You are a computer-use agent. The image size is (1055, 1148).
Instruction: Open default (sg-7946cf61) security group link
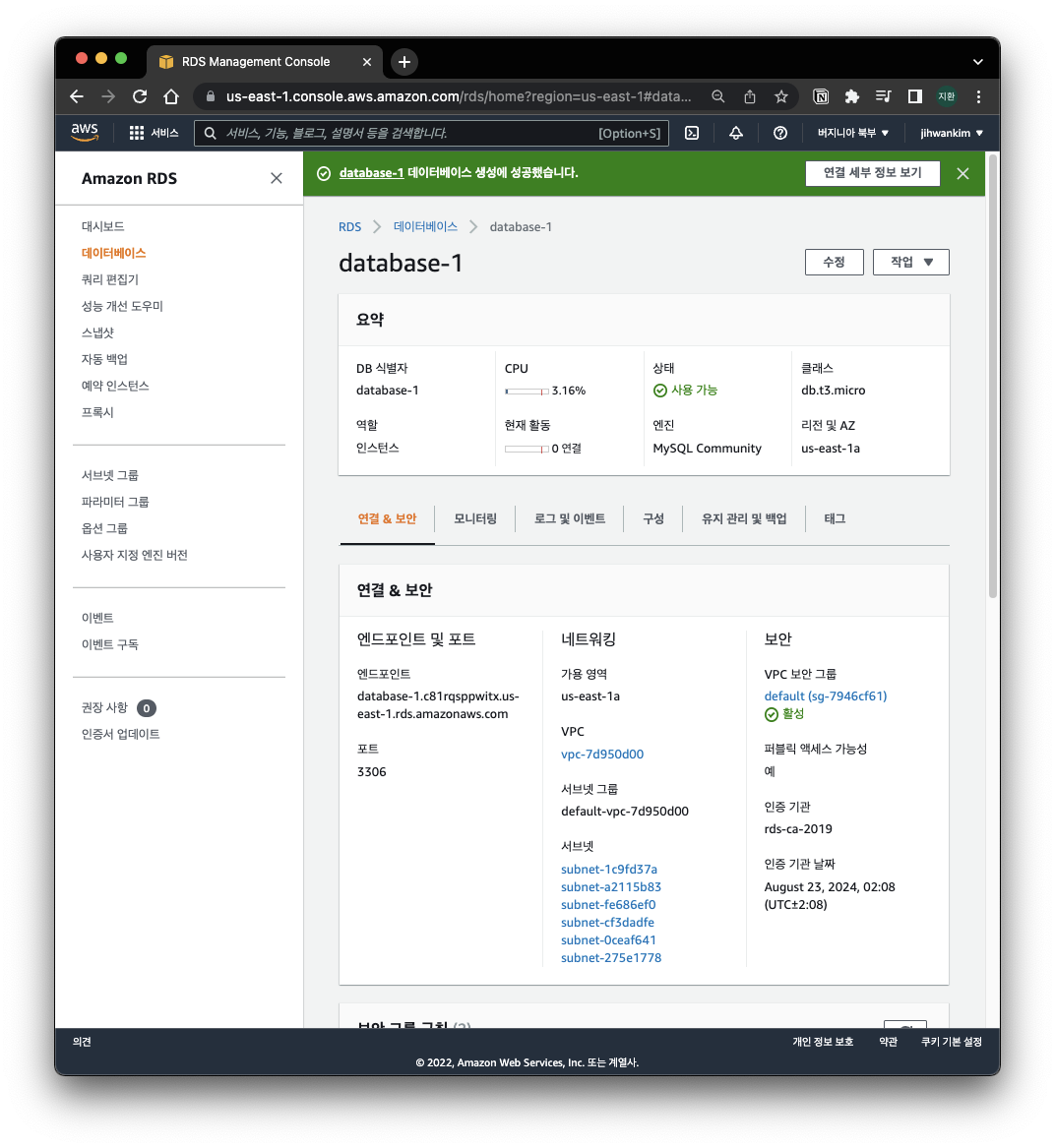point(825,696)
